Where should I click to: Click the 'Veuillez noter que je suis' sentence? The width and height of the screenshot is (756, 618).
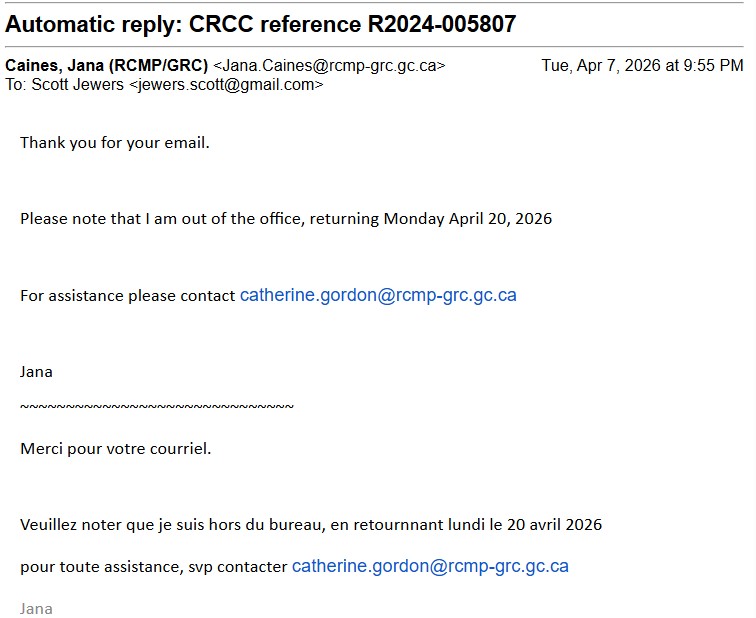point(311,524)
